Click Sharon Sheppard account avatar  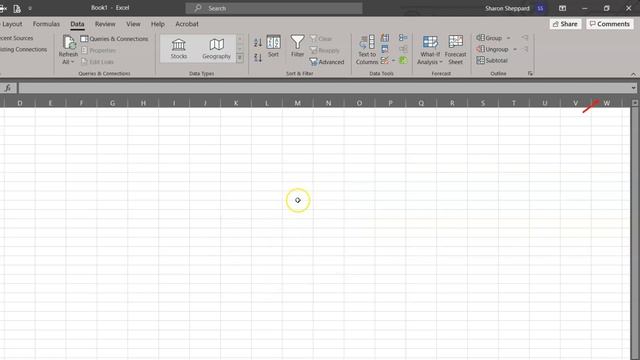tap(540, 8)
